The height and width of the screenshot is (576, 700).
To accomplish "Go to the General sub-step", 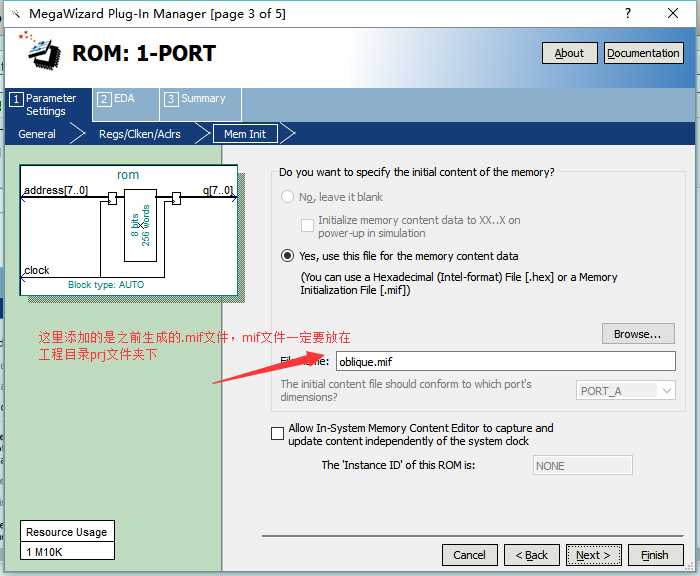I will pos(37,134).
